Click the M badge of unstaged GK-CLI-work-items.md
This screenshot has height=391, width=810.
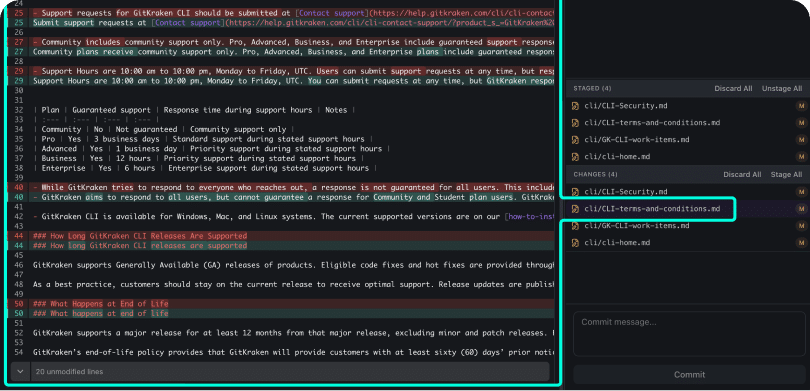pyautogui.click(x=801, y=226)
